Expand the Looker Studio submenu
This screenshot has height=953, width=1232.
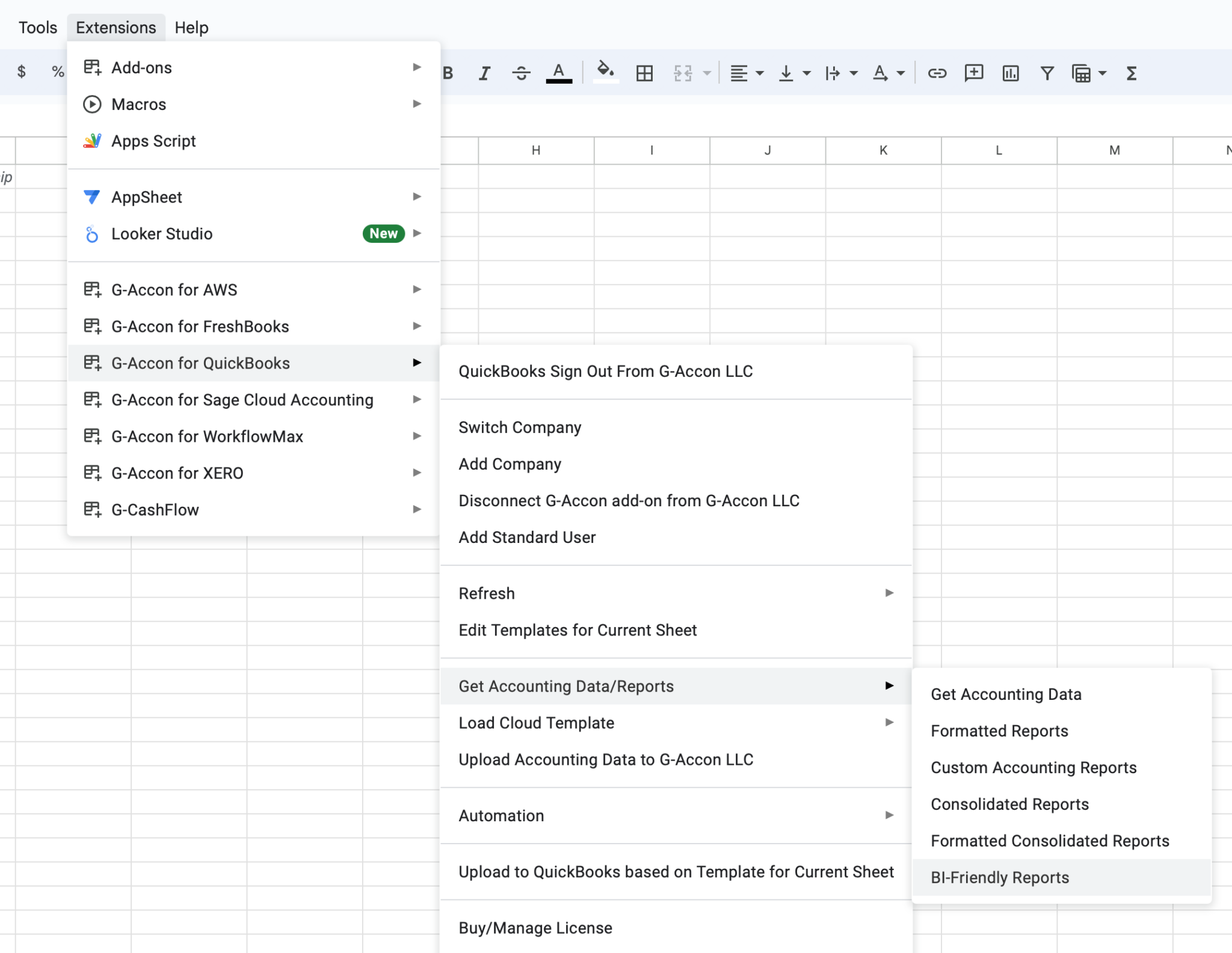pyautogui.click(x=254, y=233)
